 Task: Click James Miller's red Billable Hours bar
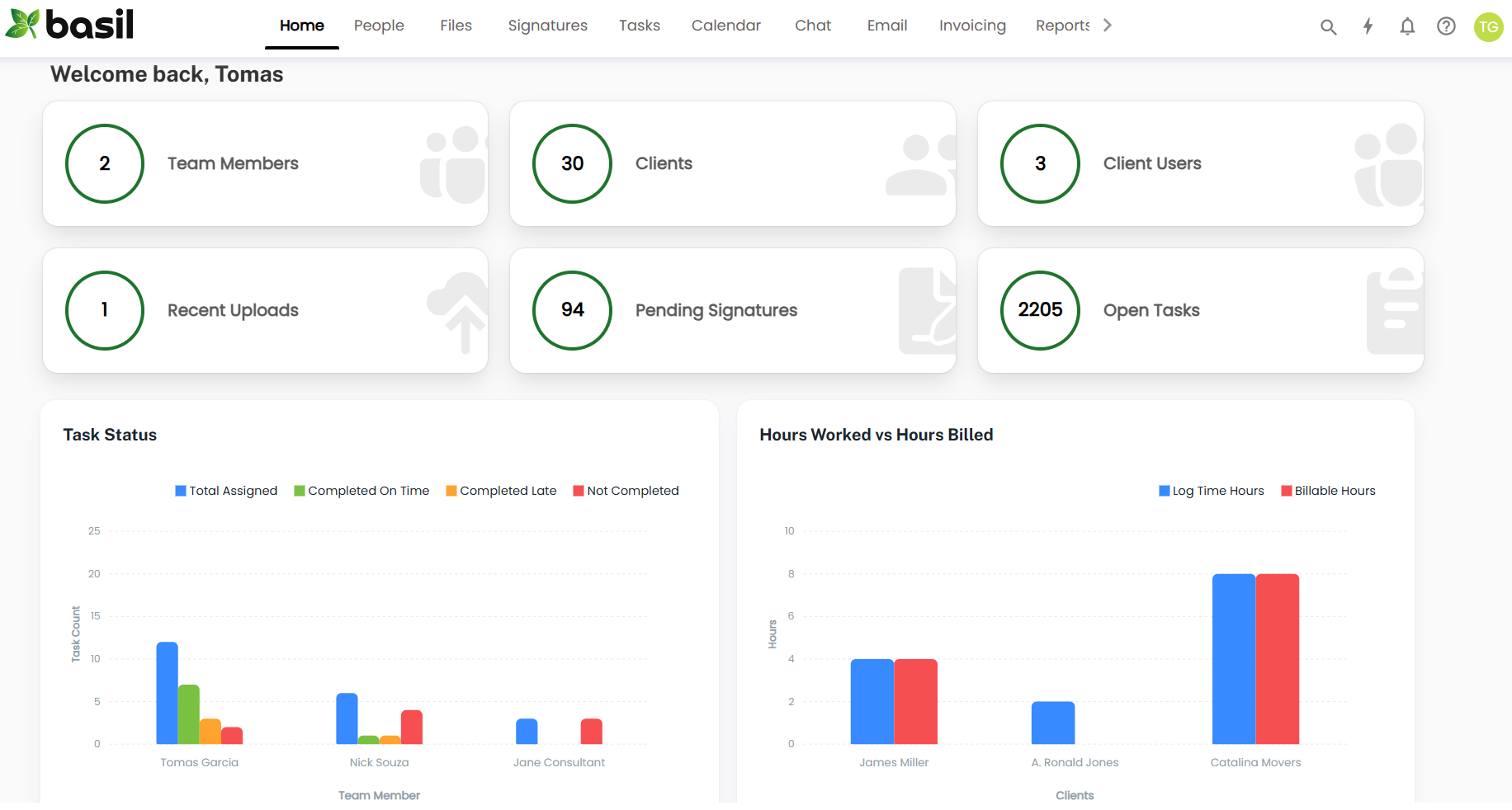(916, 702)
